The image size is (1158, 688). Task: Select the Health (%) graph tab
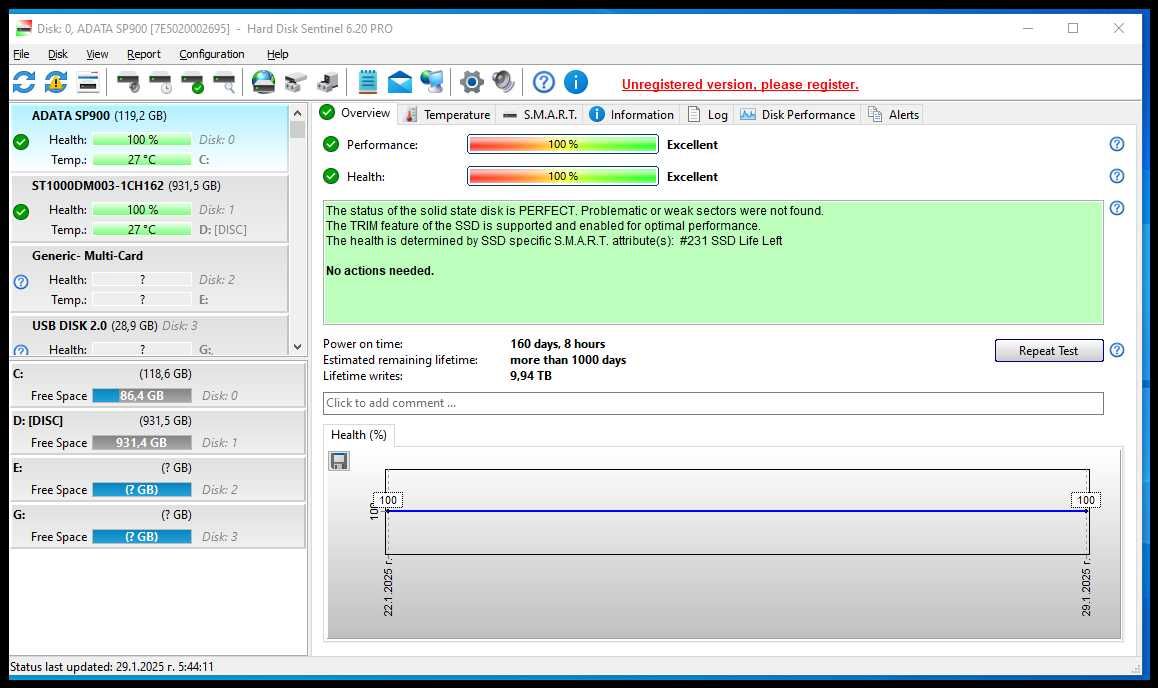[358, 435]
